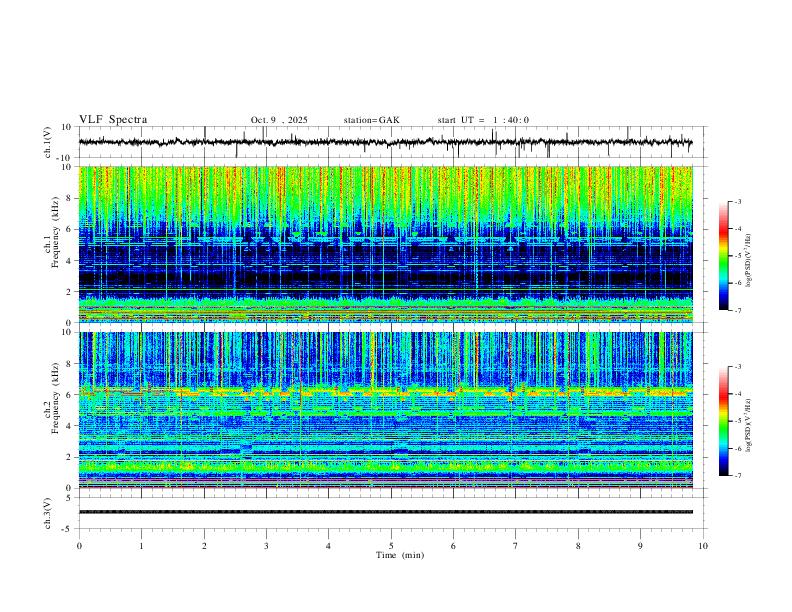792x612 pixels.
Task: Click the '5' tick of ch.3 voltage axis
Action: [x=69, y=498]
